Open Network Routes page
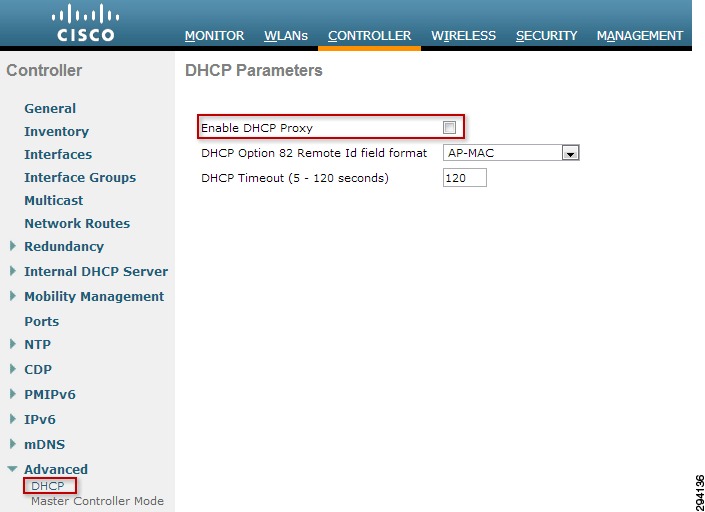Screen dimensions: 705x512 (x=77, y=223)
